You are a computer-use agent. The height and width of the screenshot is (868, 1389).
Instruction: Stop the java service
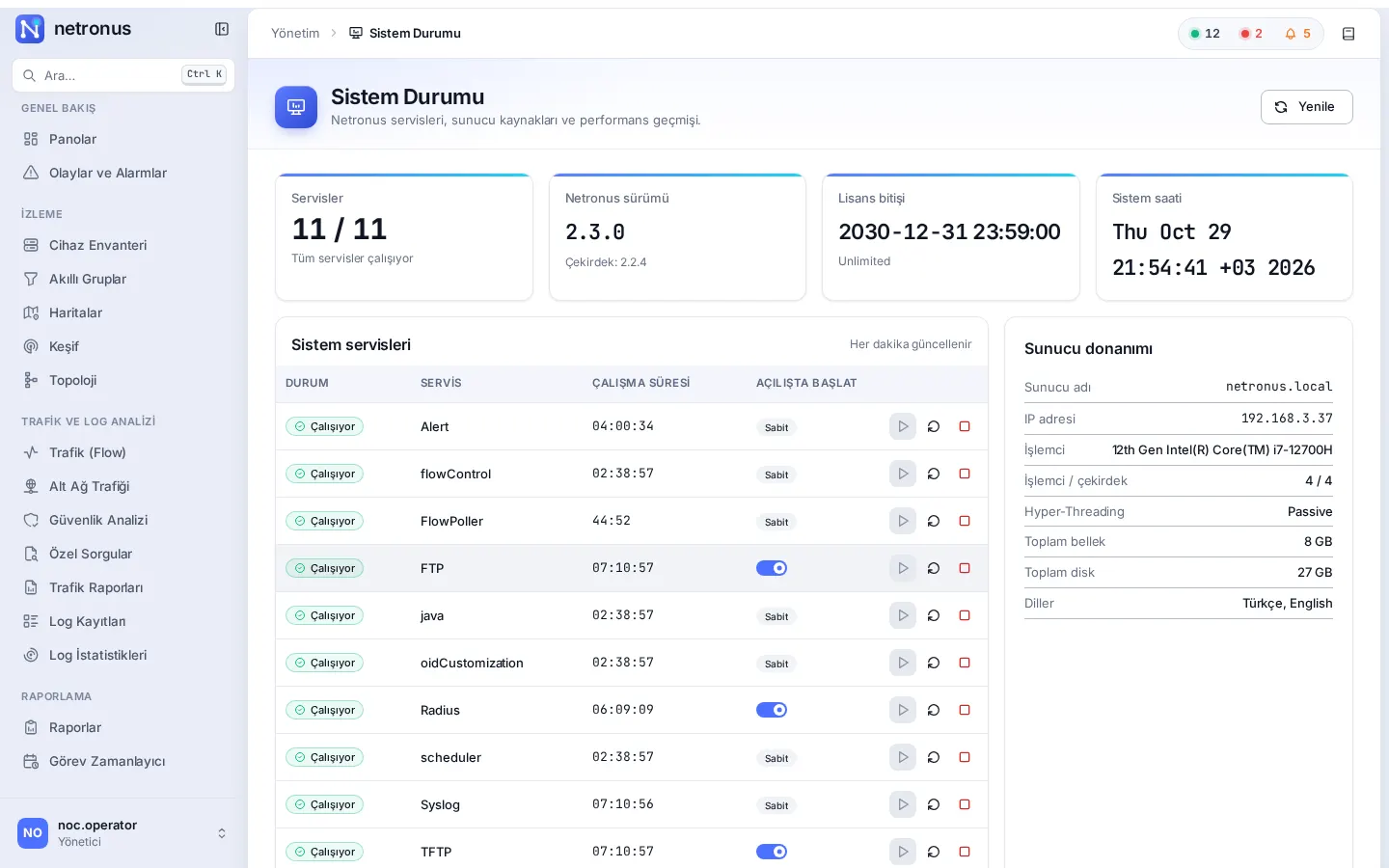click(x=965, y=615)
